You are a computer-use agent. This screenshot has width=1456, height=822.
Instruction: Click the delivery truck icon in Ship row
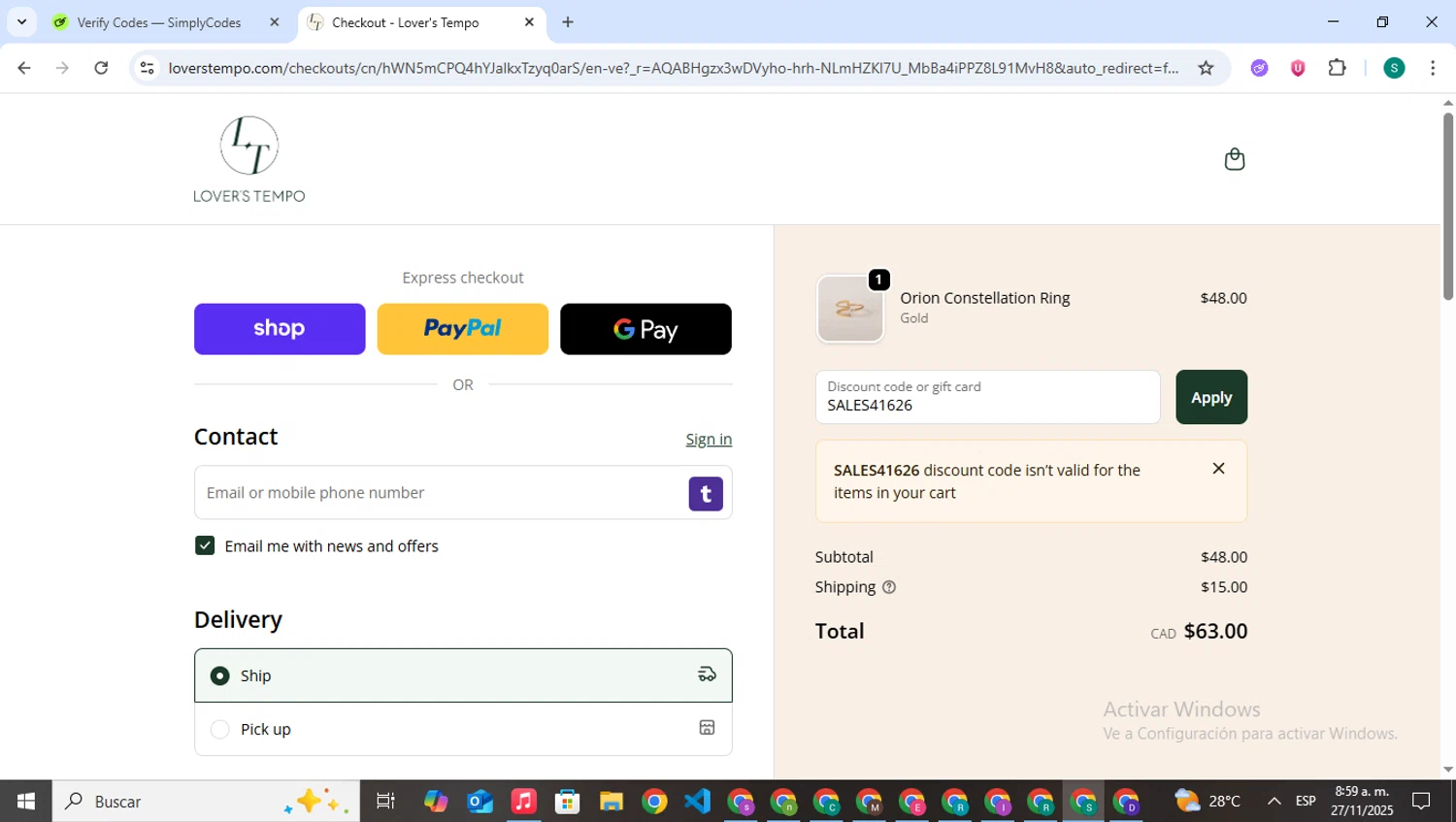click(707, 674)
